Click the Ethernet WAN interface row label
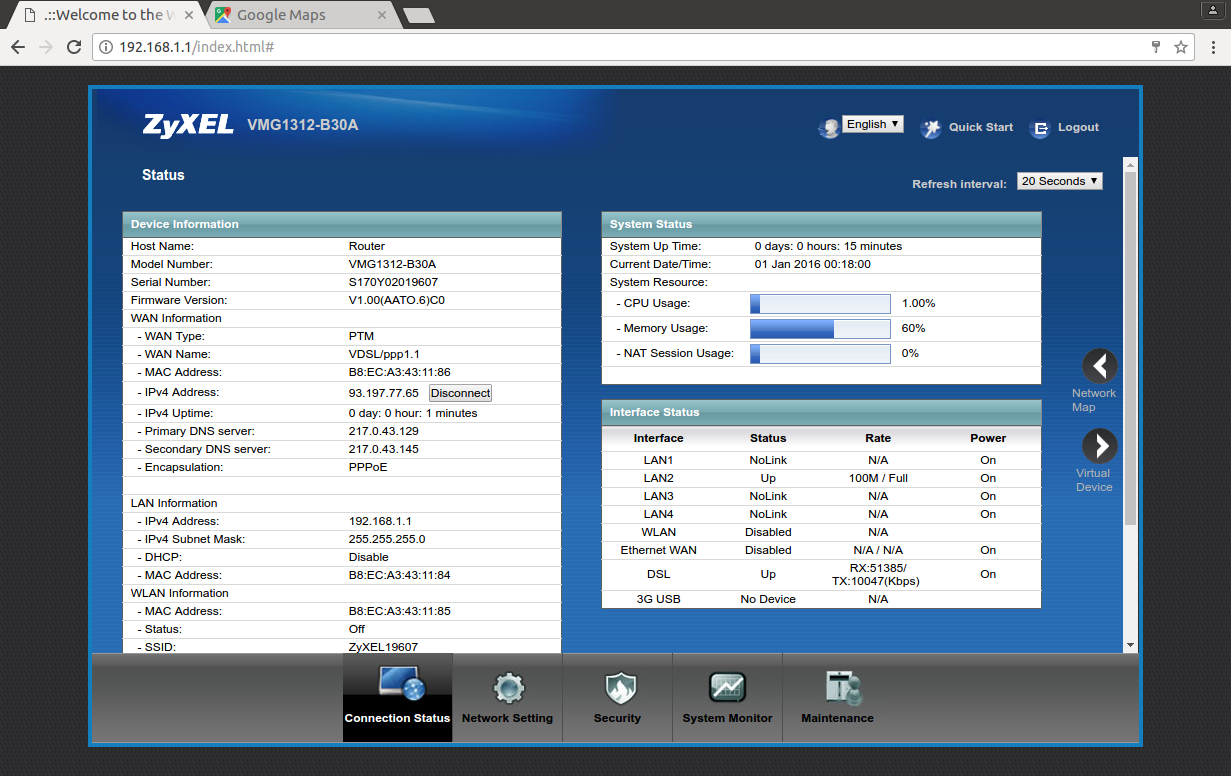The height and width of the screenshot is (776, 1231). click(658, 550)
